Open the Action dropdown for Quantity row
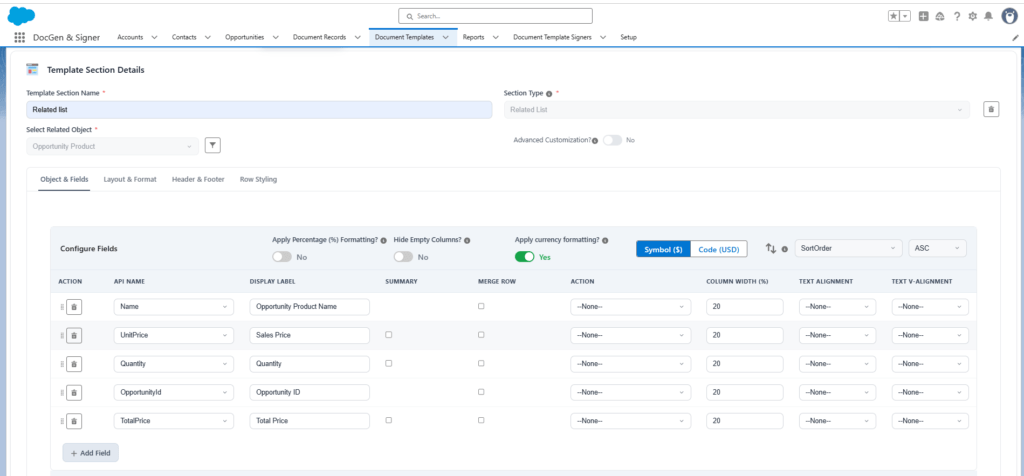The image size is (1024, 476). click(630, 364)
